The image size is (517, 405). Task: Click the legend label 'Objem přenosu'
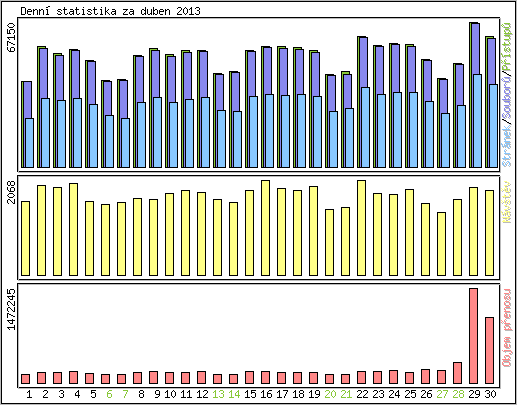507,328
